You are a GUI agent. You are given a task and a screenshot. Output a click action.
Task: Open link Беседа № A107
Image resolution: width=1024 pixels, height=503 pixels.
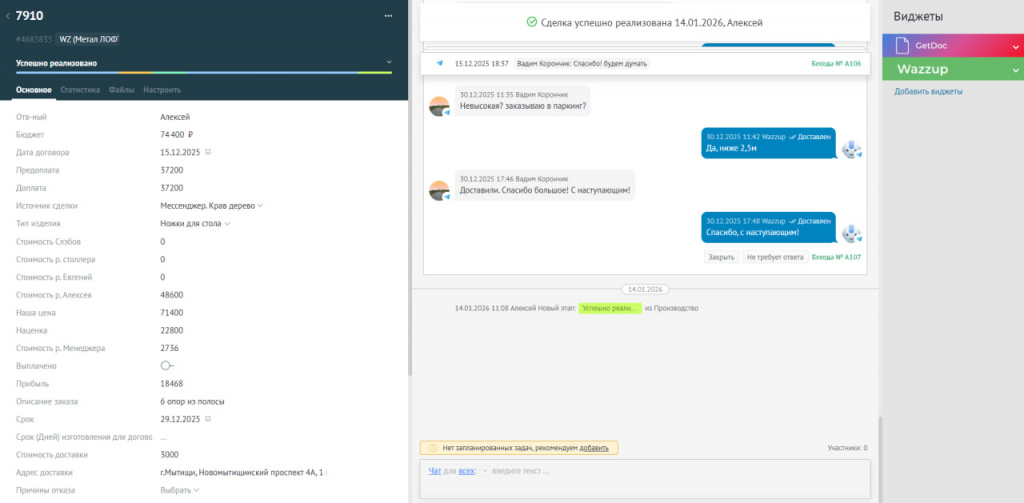pyautogui.click(x=836, y=257)
